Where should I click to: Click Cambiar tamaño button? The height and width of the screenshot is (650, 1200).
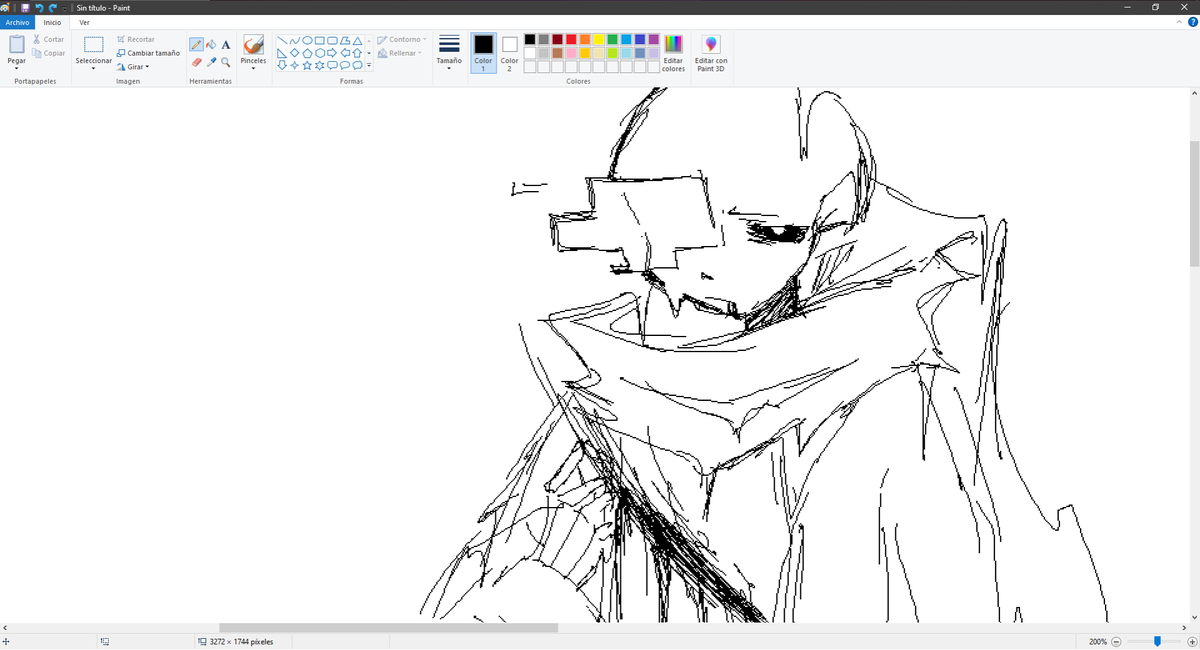click(148, 53)
